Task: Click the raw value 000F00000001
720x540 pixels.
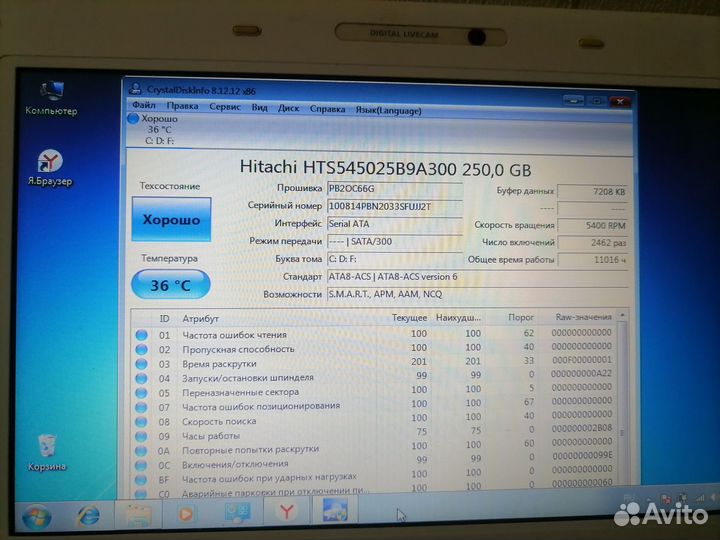Action: coord(582,360)
